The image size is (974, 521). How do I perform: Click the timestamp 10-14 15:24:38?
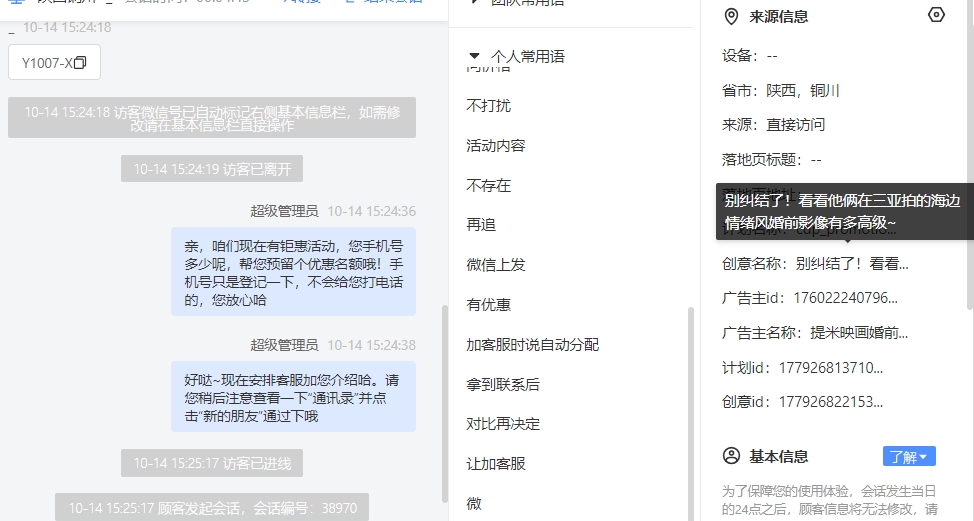pos(371,345)
